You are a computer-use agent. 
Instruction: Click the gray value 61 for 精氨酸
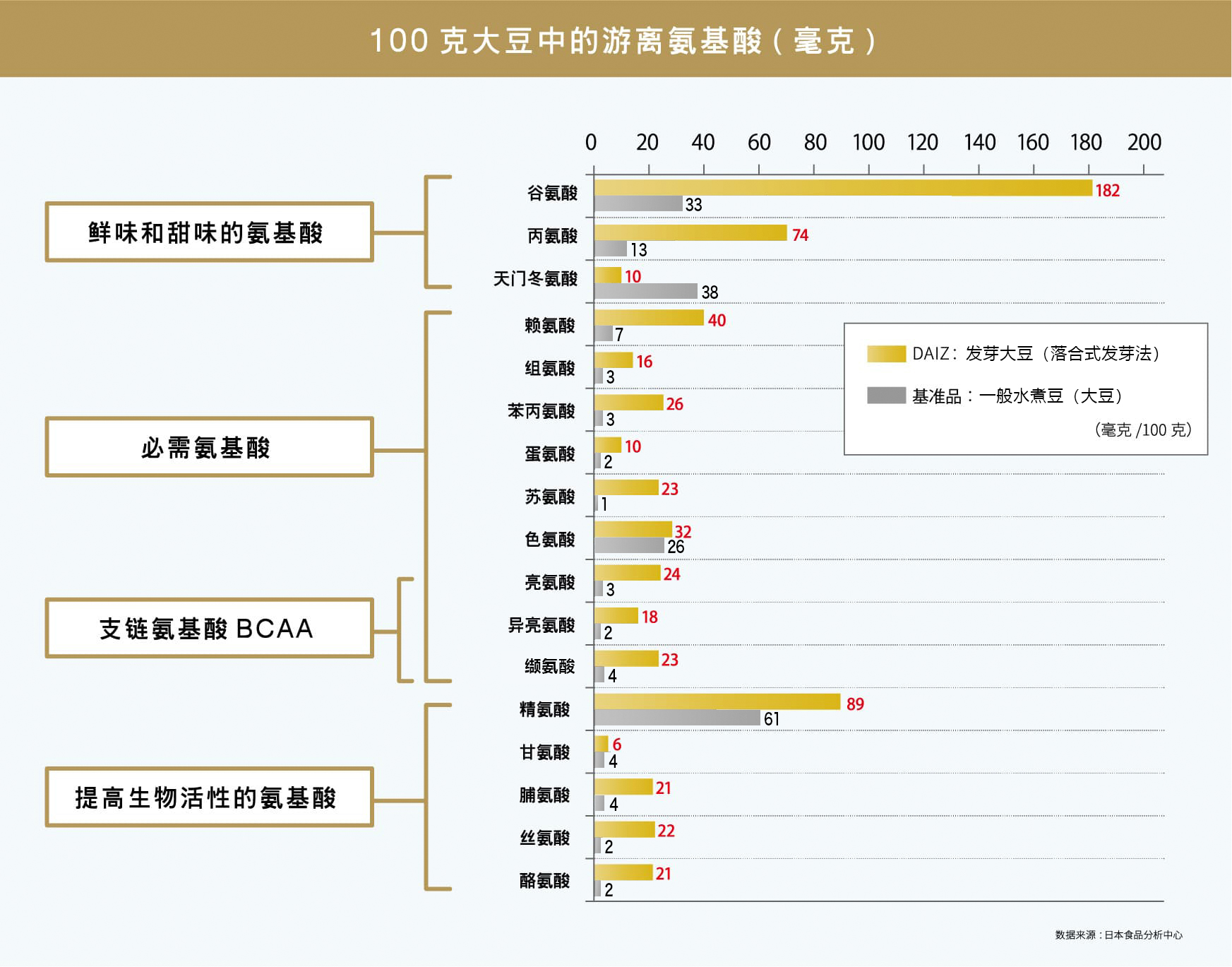pos(772,719)
